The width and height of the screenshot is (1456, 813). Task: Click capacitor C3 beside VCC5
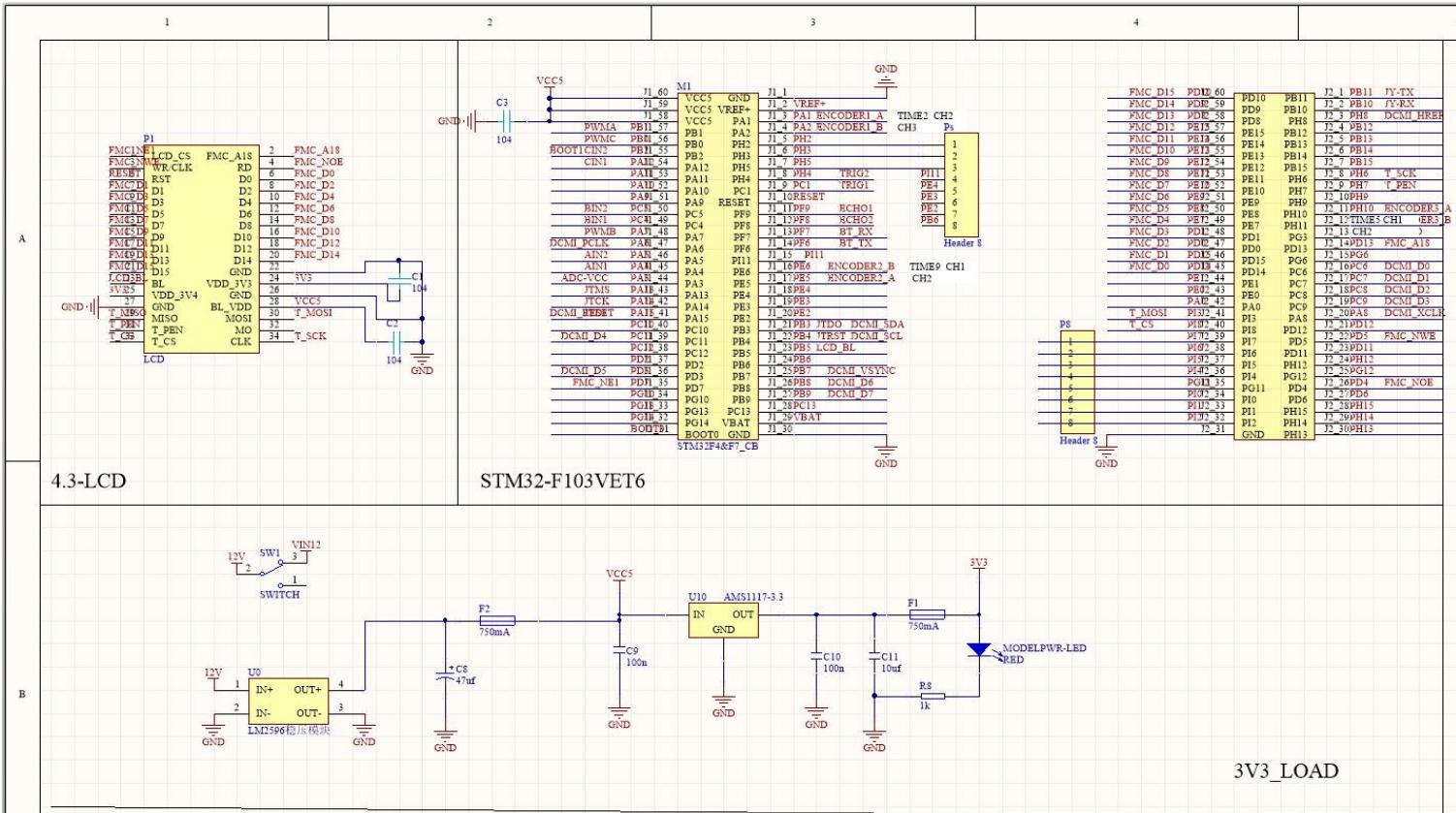point(504,121)
